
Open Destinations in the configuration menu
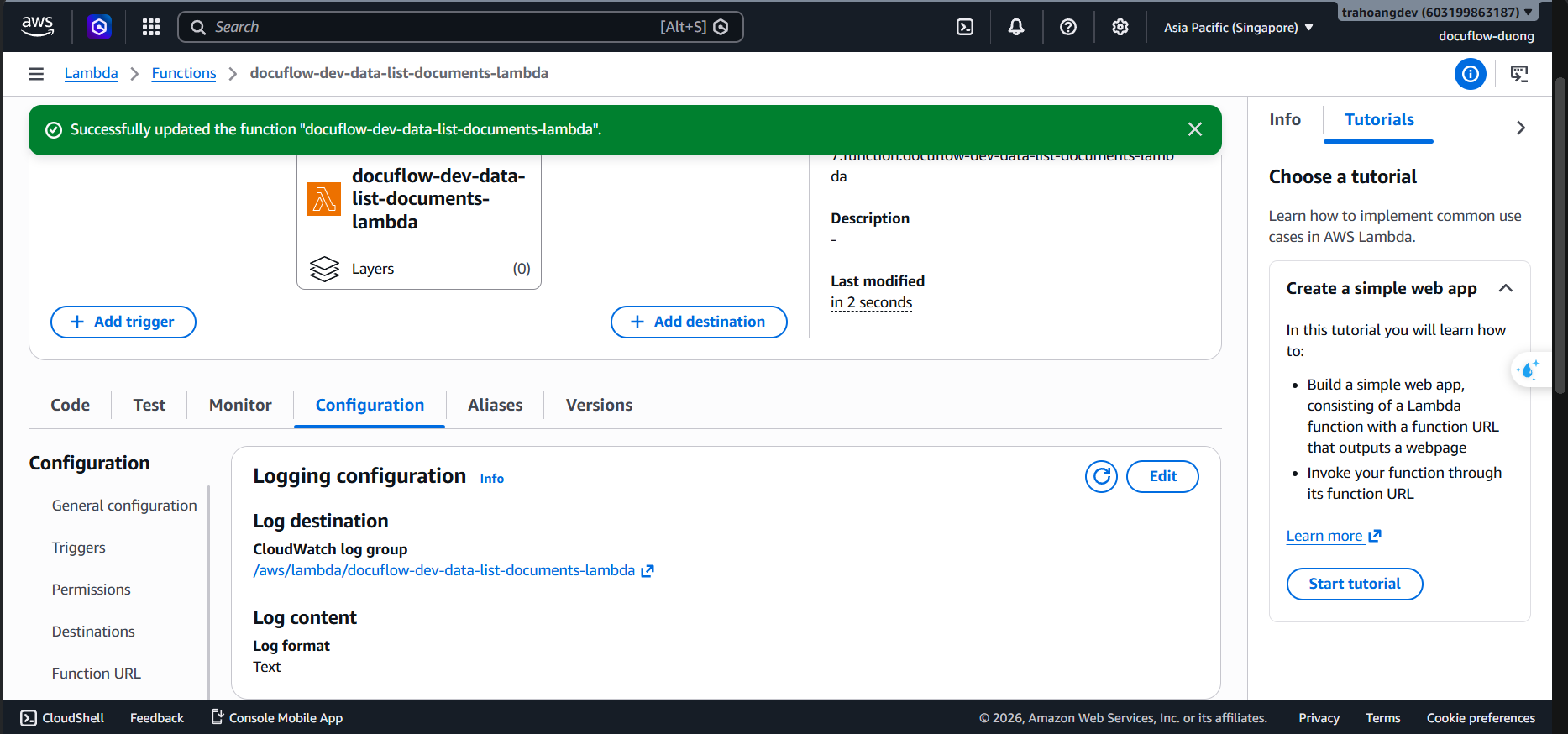pyautogui.click(x=93, y=632)
